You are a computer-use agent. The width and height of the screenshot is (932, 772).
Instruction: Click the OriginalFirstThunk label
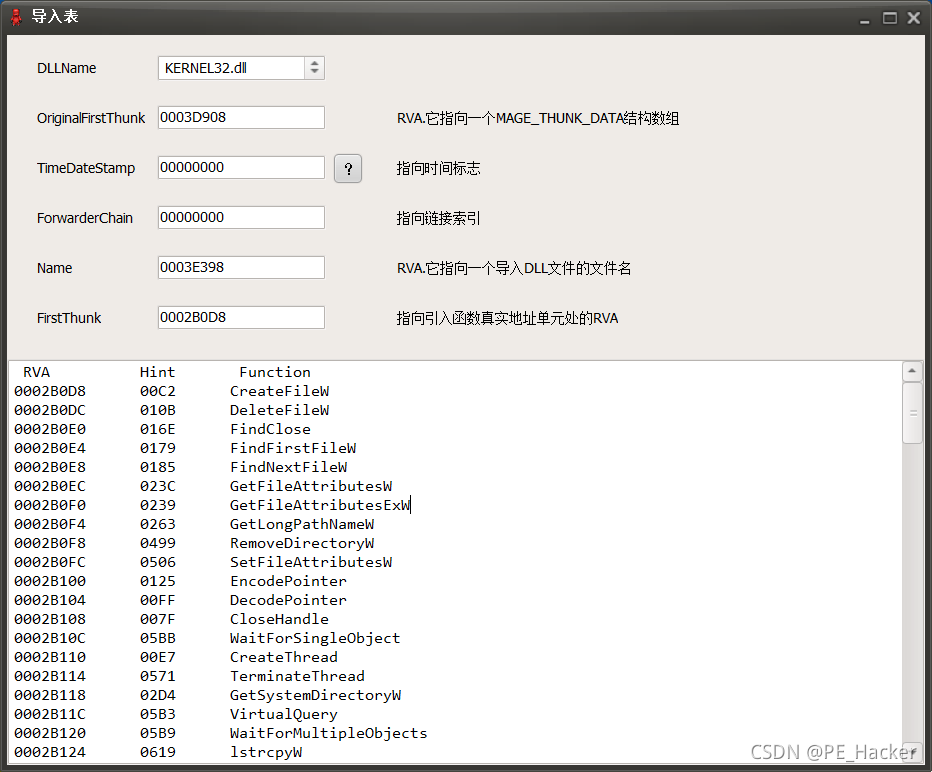91,118
